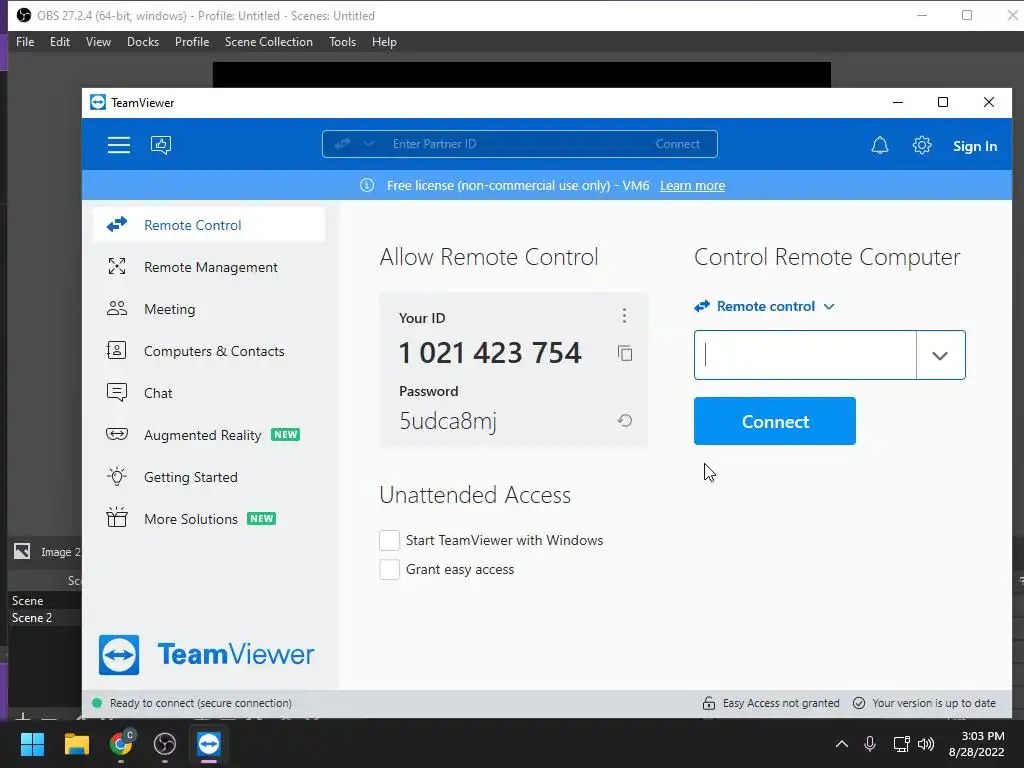Image resolution: width=1024 pixels, height=768 pixels.
Task: Select Scene in the OBS scenes list
Action: (x=44, y=601)
